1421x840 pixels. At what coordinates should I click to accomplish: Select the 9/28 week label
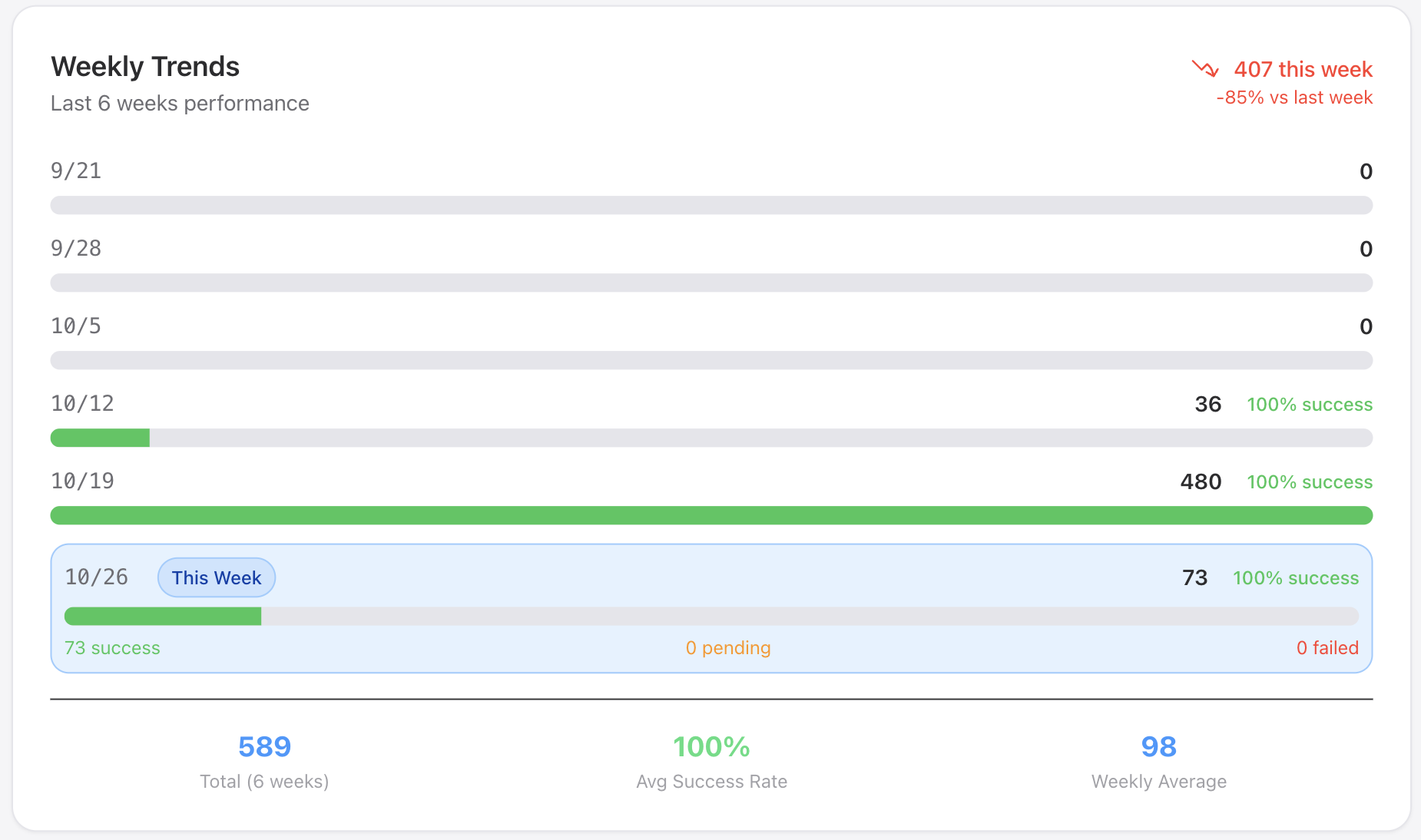[76, 248]
